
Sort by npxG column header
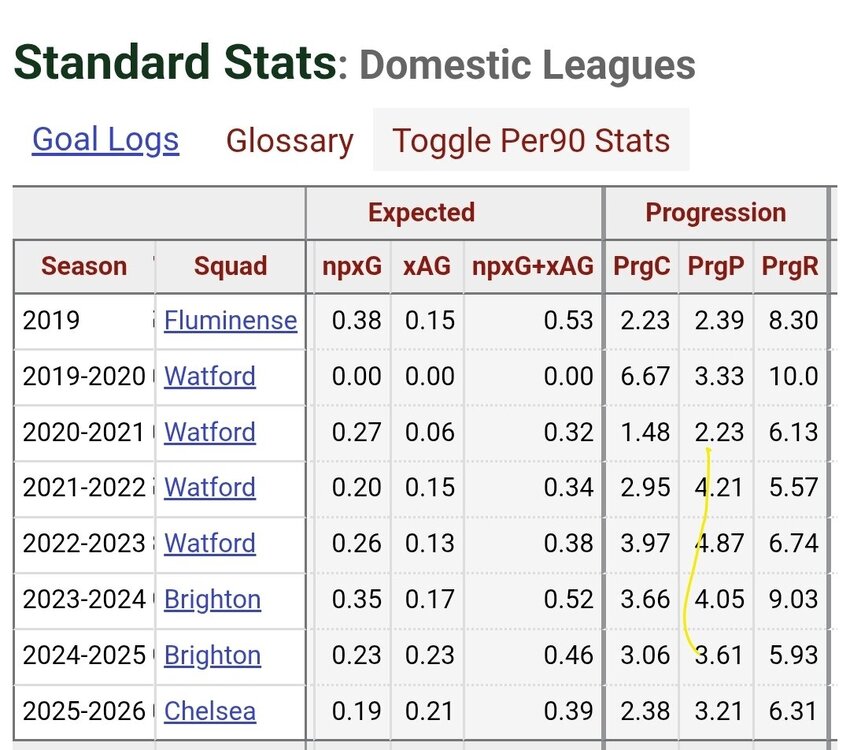coord(352,266)
